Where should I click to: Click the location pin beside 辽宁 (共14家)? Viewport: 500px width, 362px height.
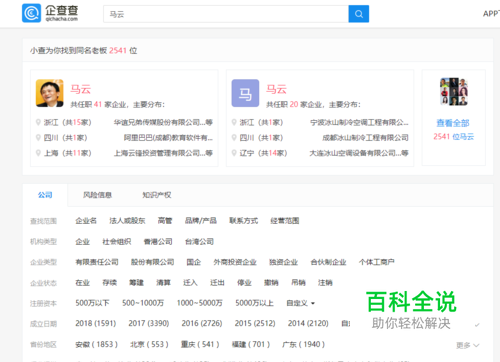click(x=234, y=153)
